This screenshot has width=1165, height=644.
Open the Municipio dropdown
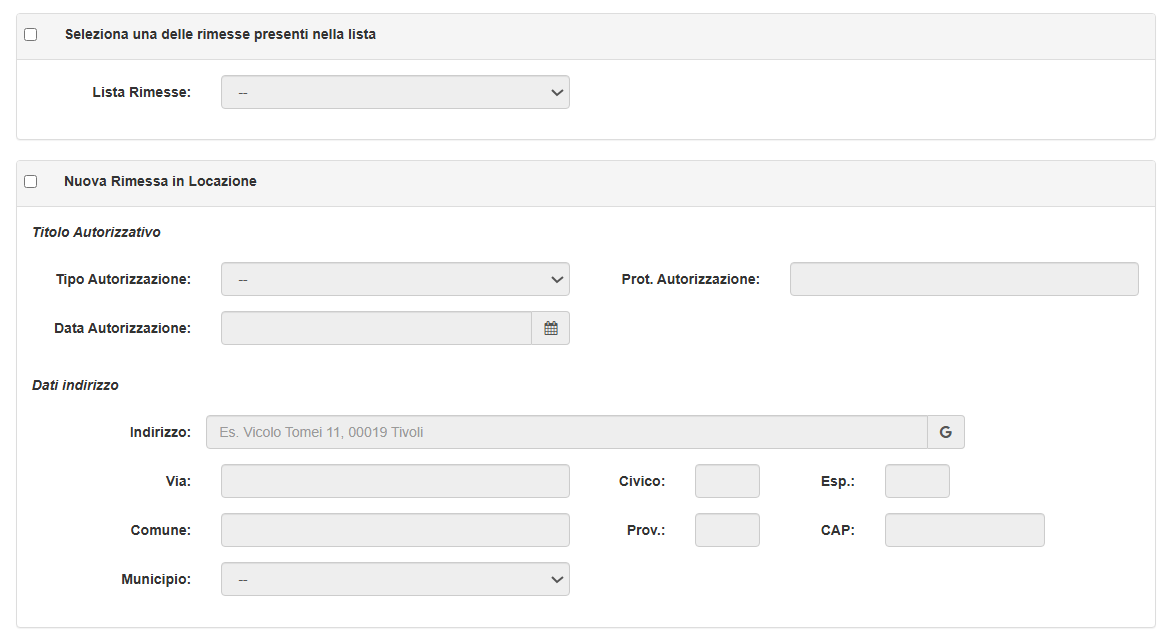[395, 579]
